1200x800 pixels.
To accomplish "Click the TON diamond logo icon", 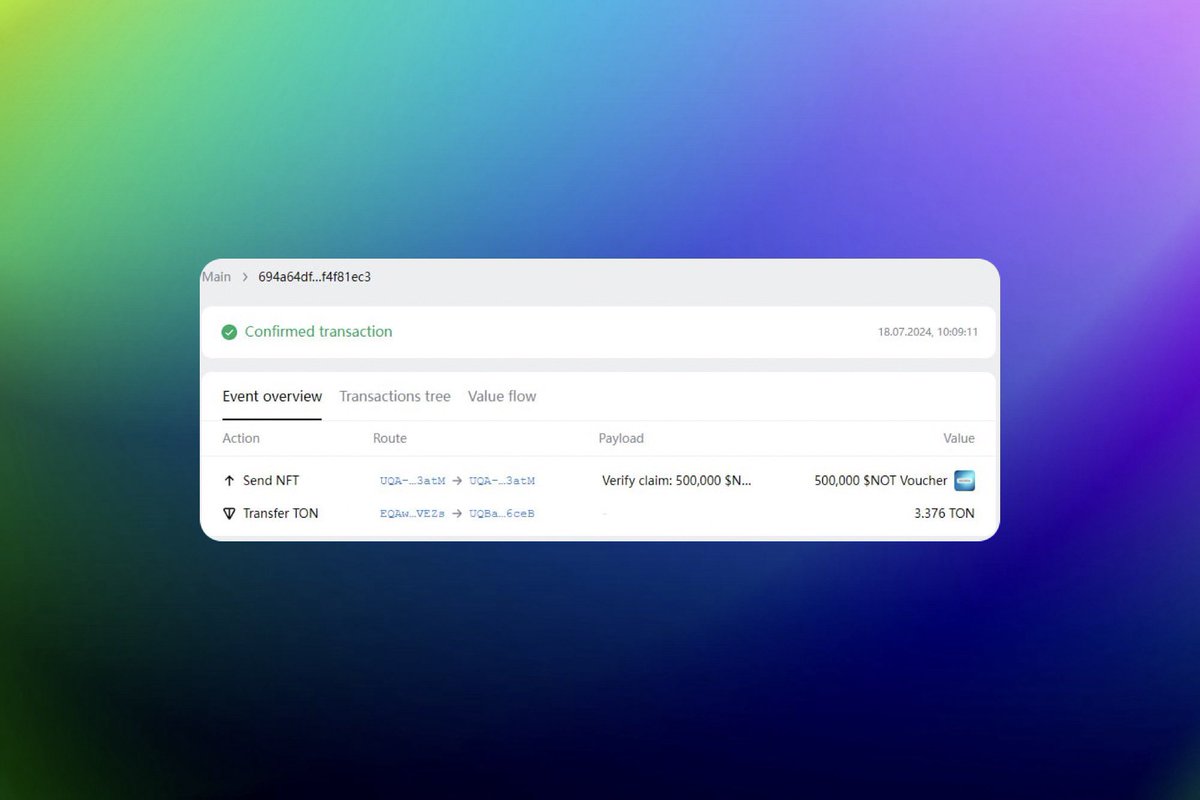I will [x=229, y=514].
